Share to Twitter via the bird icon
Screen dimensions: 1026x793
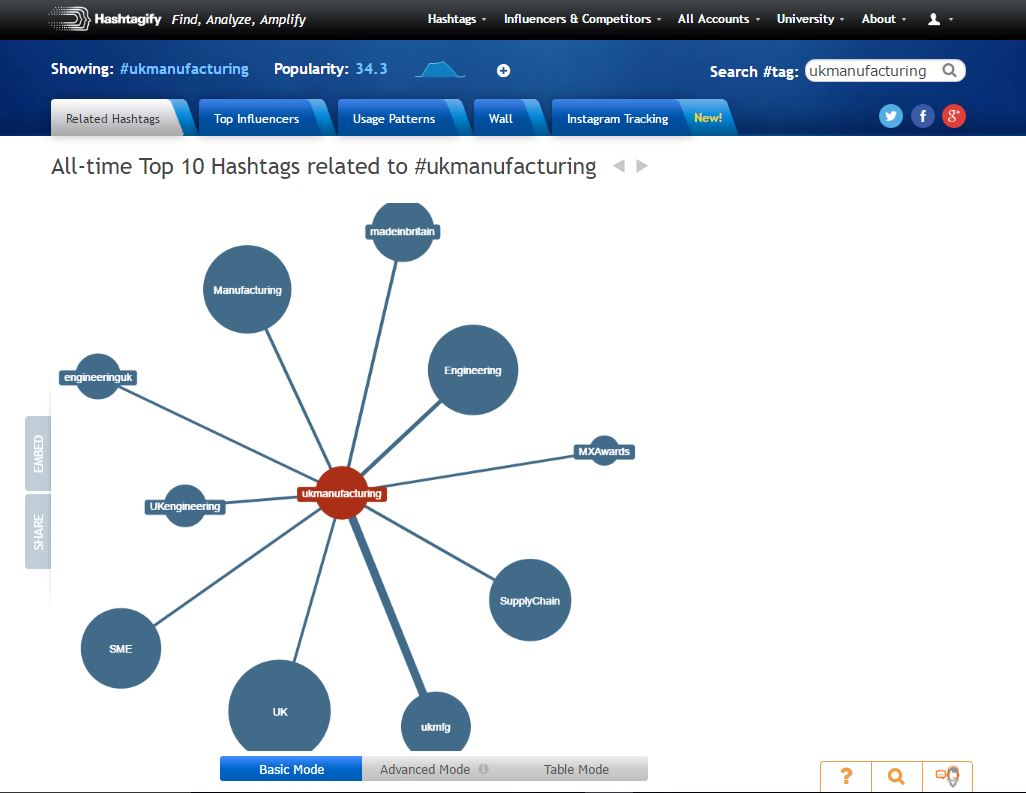890,115
